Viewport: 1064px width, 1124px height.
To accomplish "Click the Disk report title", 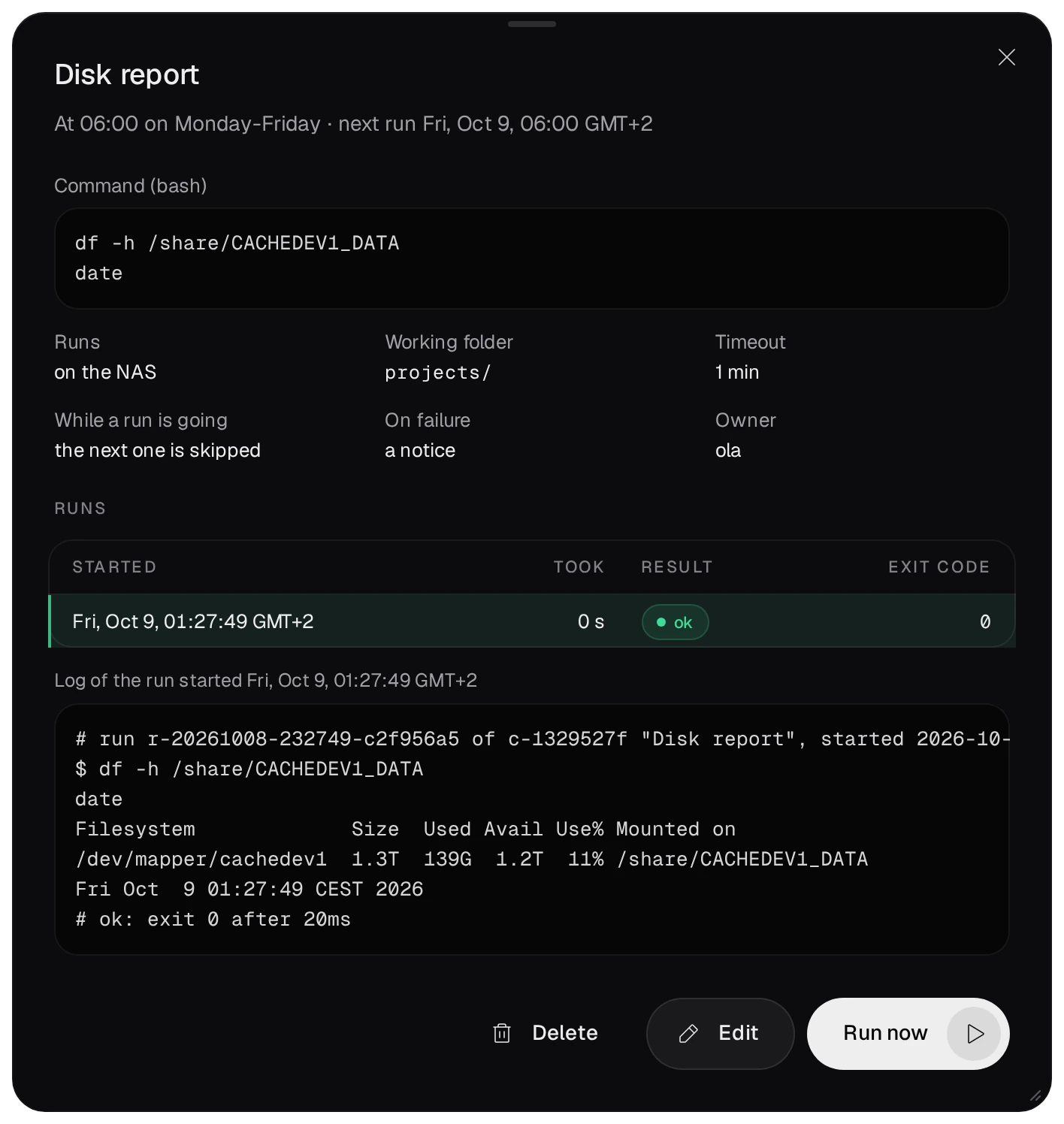I will pyautogui.click(x=127, y=74).
